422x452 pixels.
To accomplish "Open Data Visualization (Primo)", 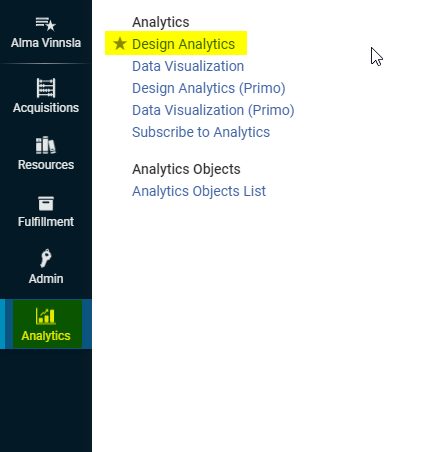I will pos(213,110).
